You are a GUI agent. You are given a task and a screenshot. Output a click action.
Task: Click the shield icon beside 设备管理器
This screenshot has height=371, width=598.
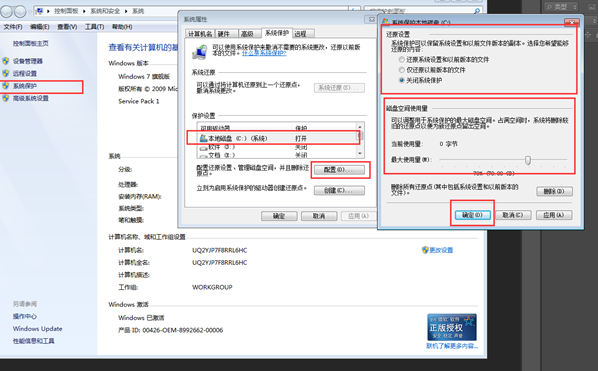coord(5,61)
